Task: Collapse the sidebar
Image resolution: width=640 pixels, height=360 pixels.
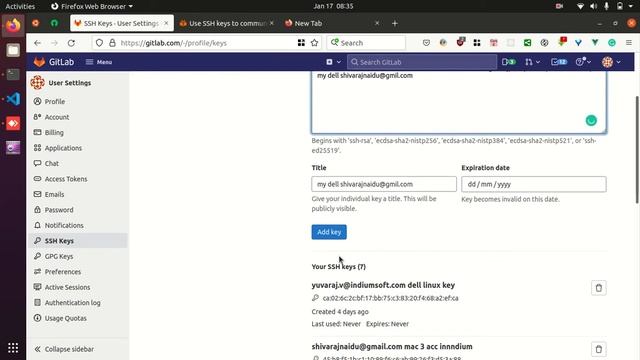Action: (x=64, y=349)
